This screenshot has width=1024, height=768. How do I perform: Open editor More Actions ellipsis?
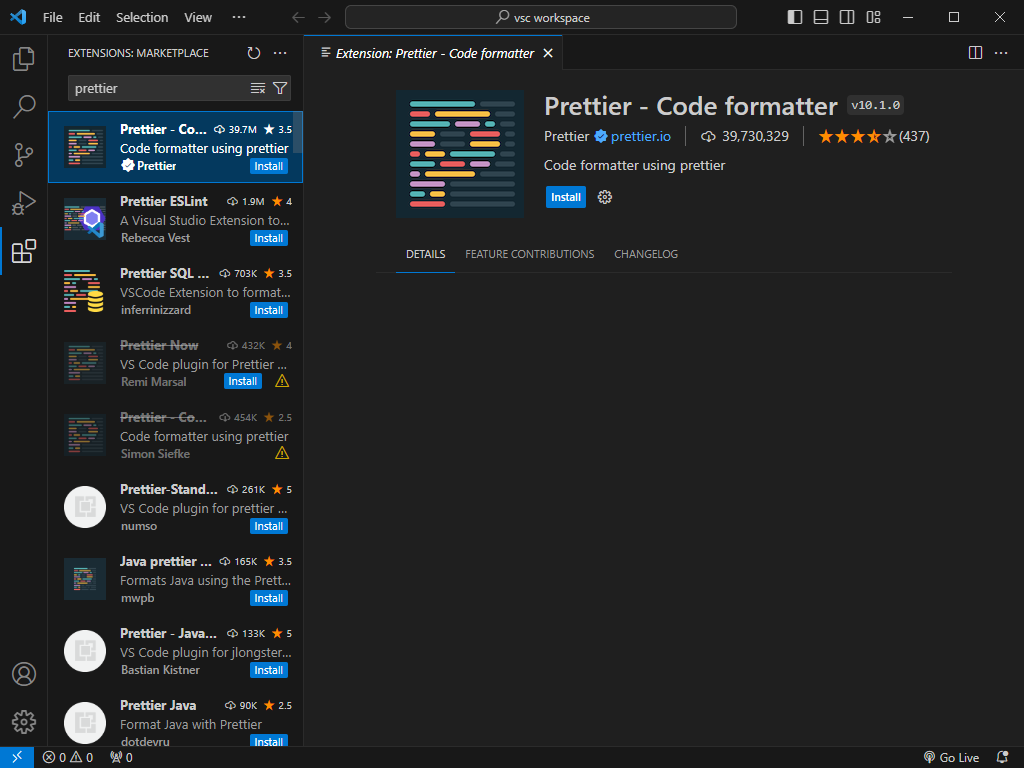click(x=1001, y=53)
